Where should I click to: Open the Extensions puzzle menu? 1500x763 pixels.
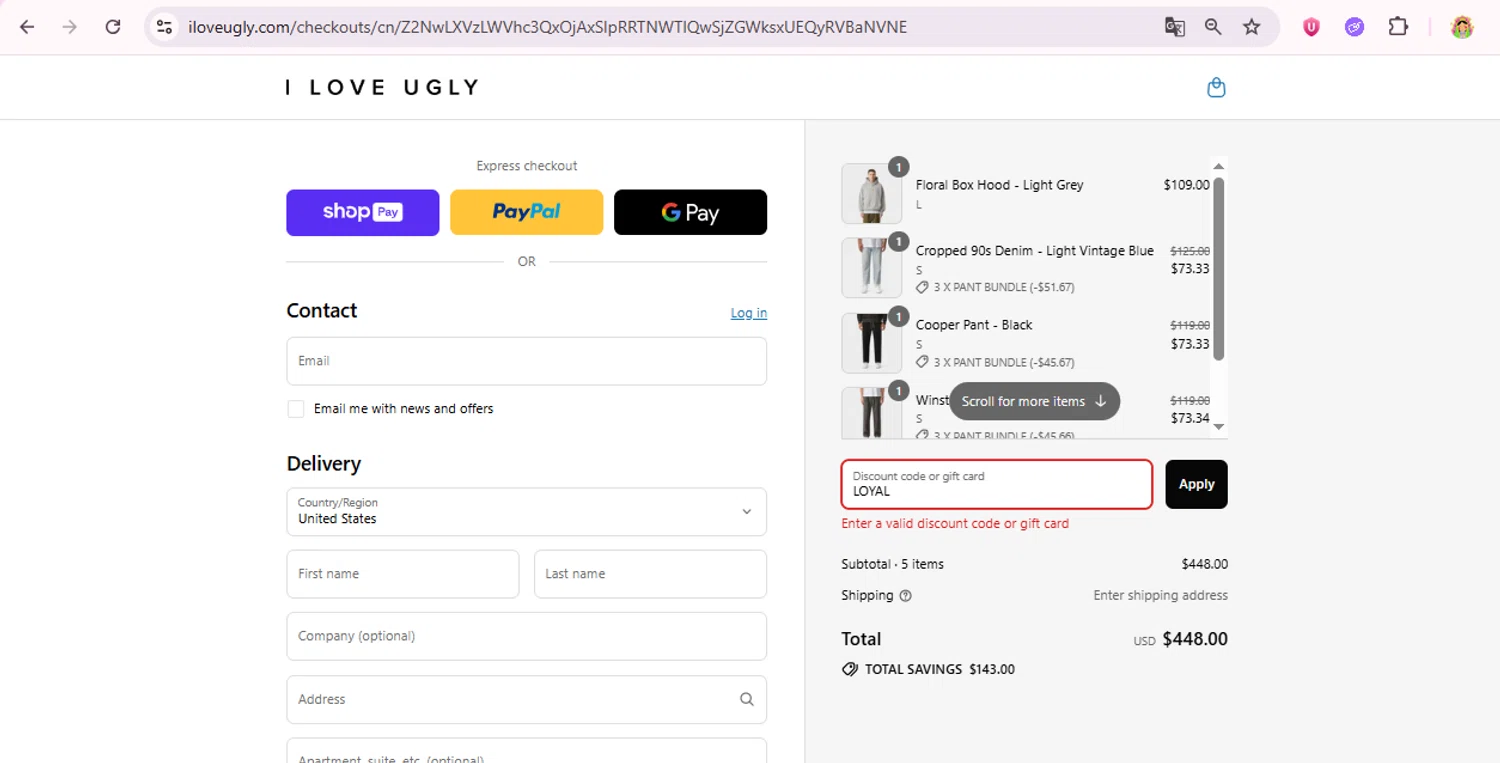(1398, 27)
